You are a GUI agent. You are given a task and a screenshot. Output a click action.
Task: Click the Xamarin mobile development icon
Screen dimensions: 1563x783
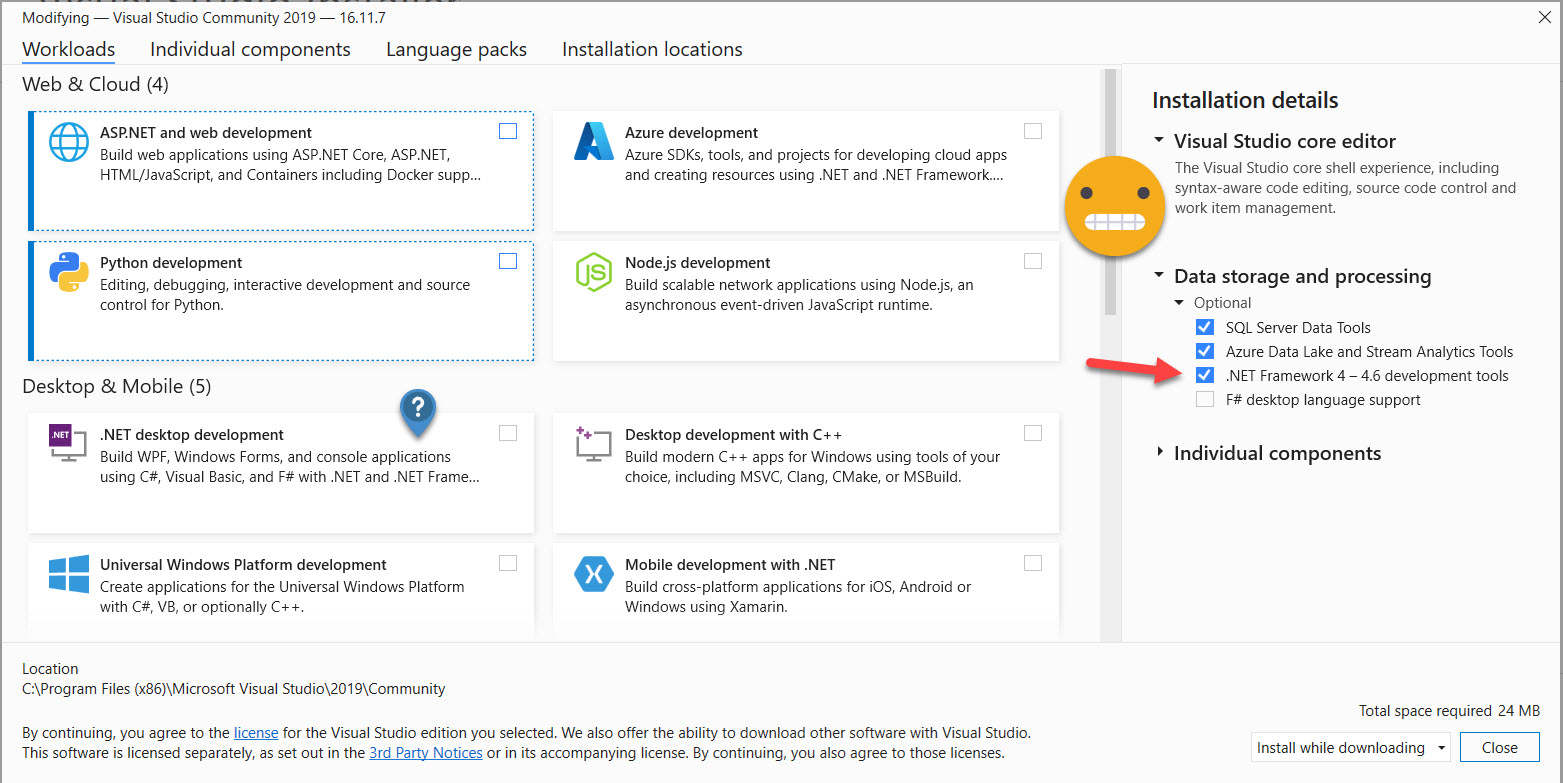point(593,574)
